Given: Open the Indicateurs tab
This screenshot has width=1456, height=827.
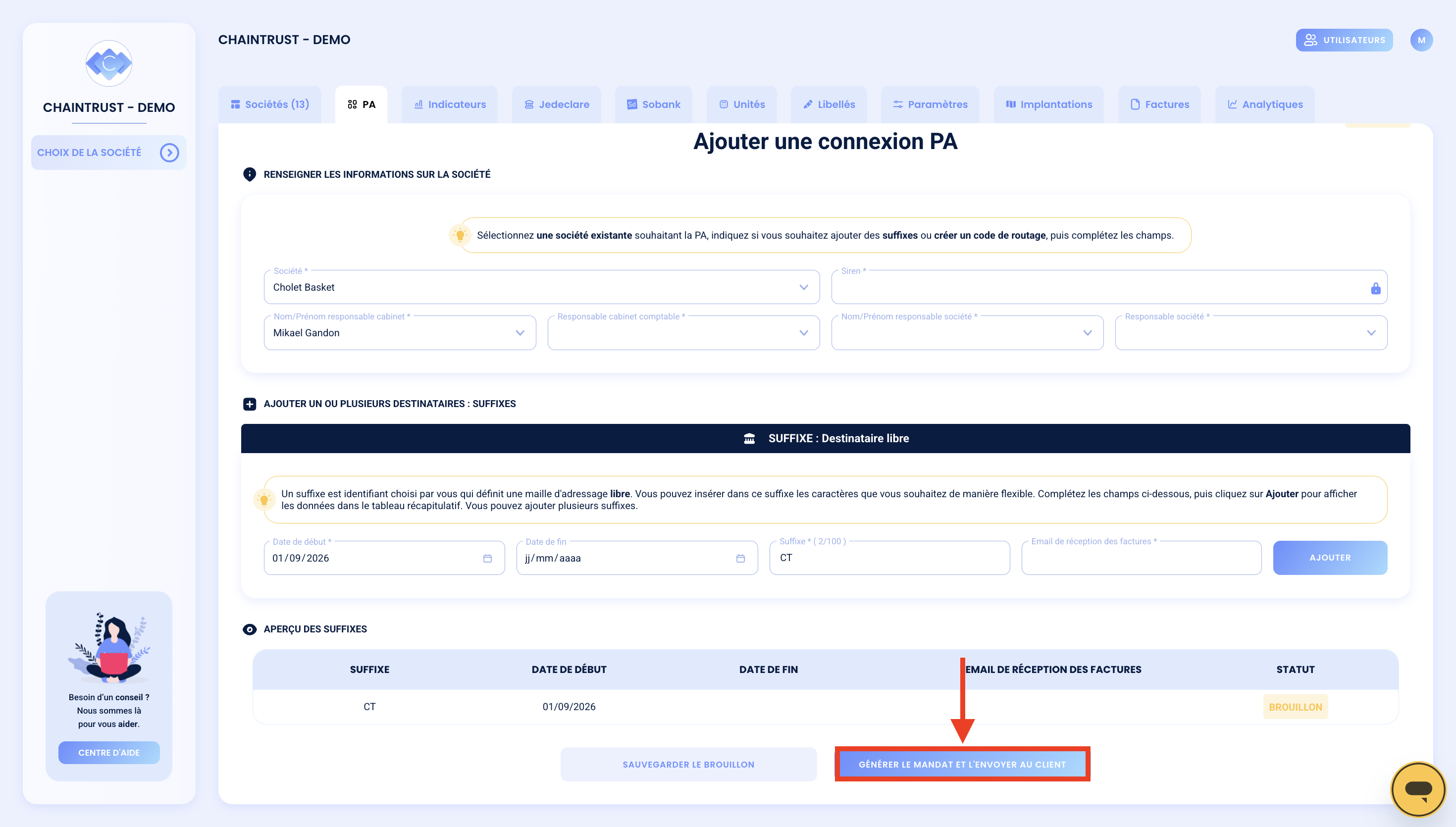Looking at the screenshot, I should (x=450, y=104).
